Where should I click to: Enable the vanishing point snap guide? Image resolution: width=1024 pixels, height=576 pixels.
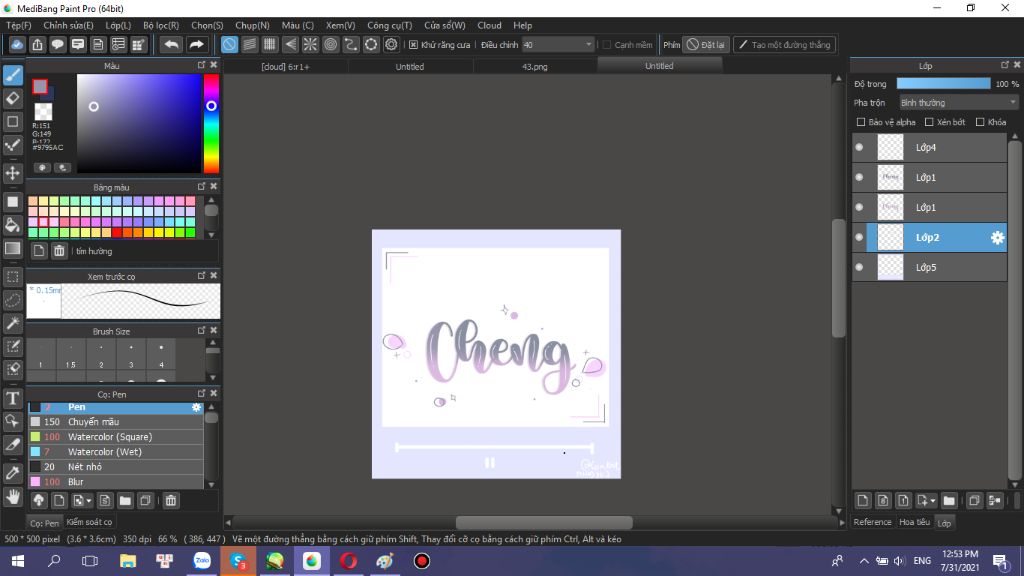click(x=290, y=44)
